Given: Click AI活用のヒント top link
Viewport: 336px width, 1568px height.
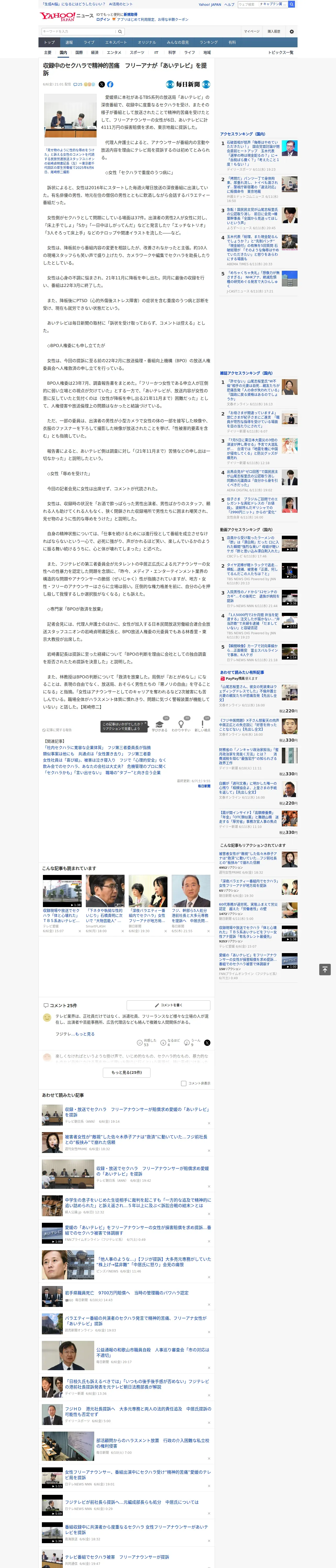Looking at the screenshot, I should (x=121, y=4).
